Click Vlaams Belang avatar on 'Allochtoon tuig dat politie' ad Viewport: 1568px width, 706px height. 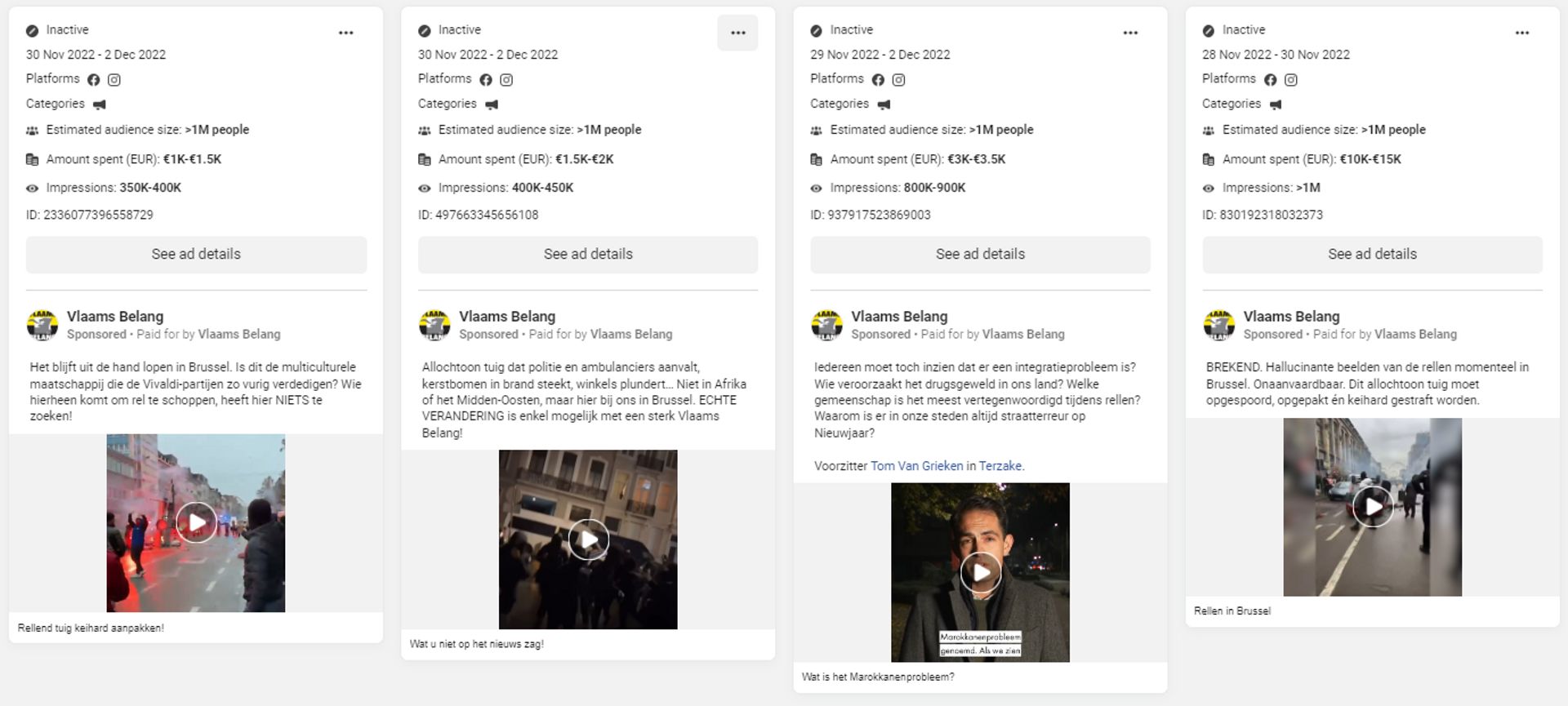click(x=434, y=325)
